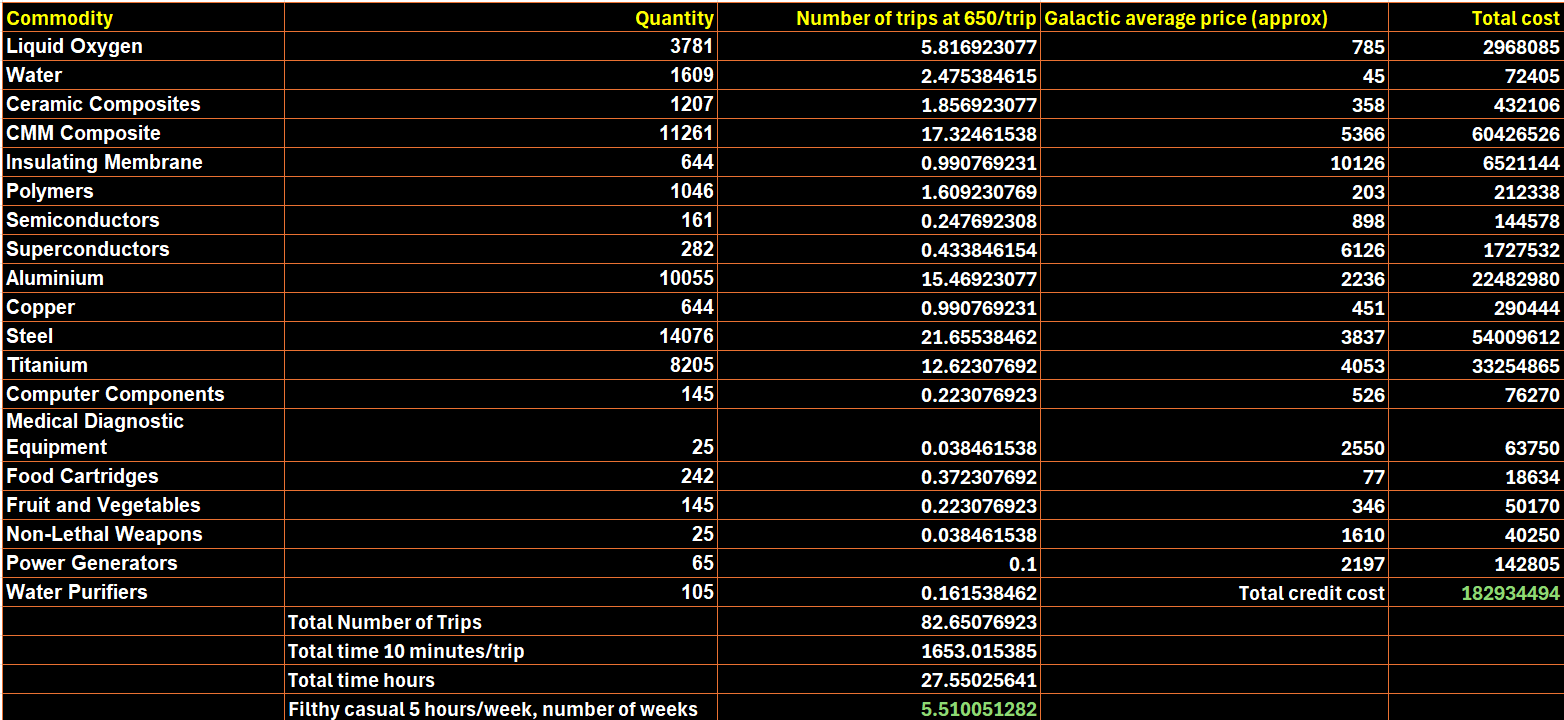1564x720 pixels.
Task: Click Insulating Membrane price 10126
Action: coord(1215,162)
